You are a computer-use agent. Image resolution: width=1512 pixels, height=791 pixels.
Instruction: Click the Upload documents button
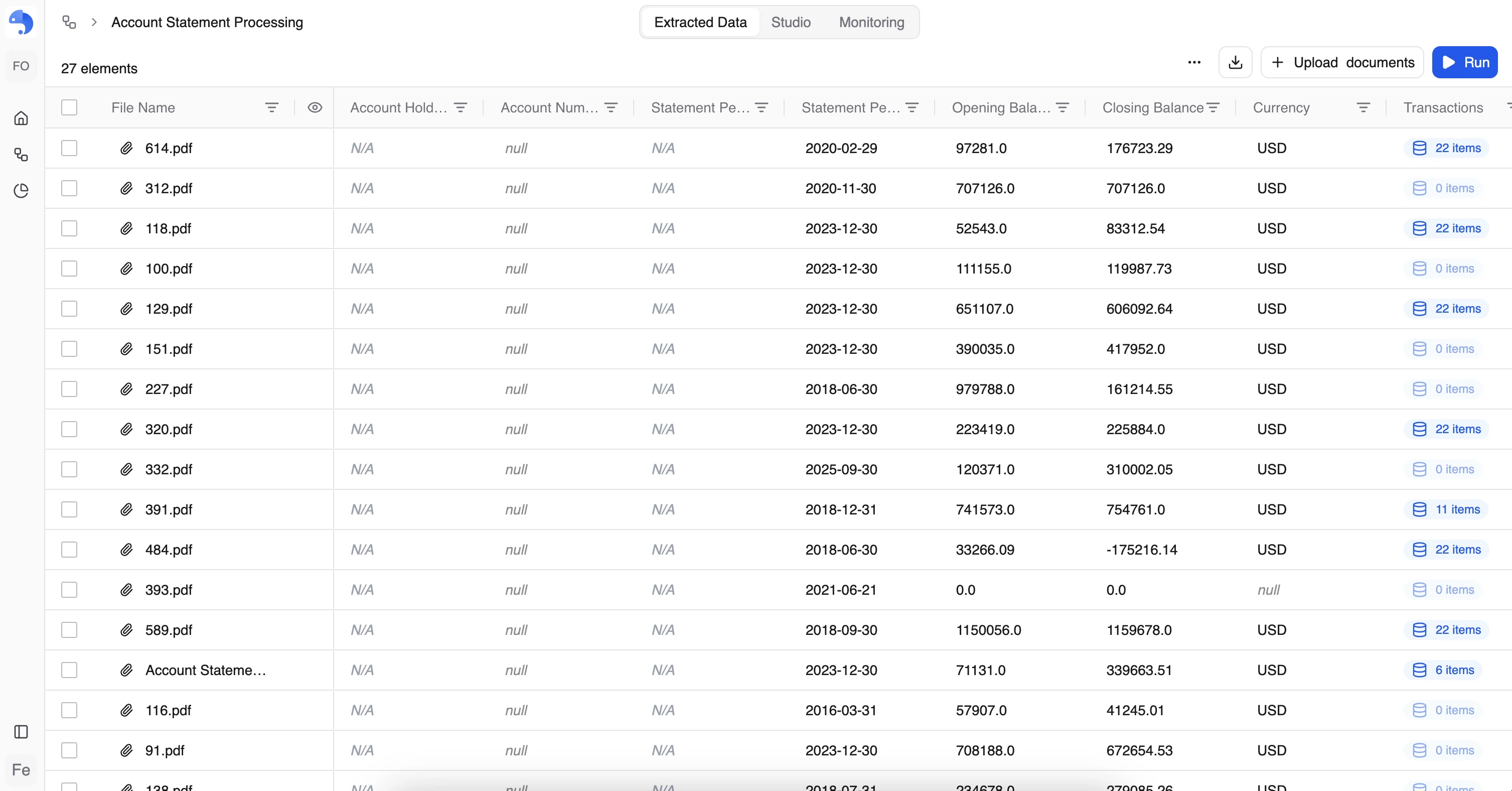click(x=1342, y=62)
